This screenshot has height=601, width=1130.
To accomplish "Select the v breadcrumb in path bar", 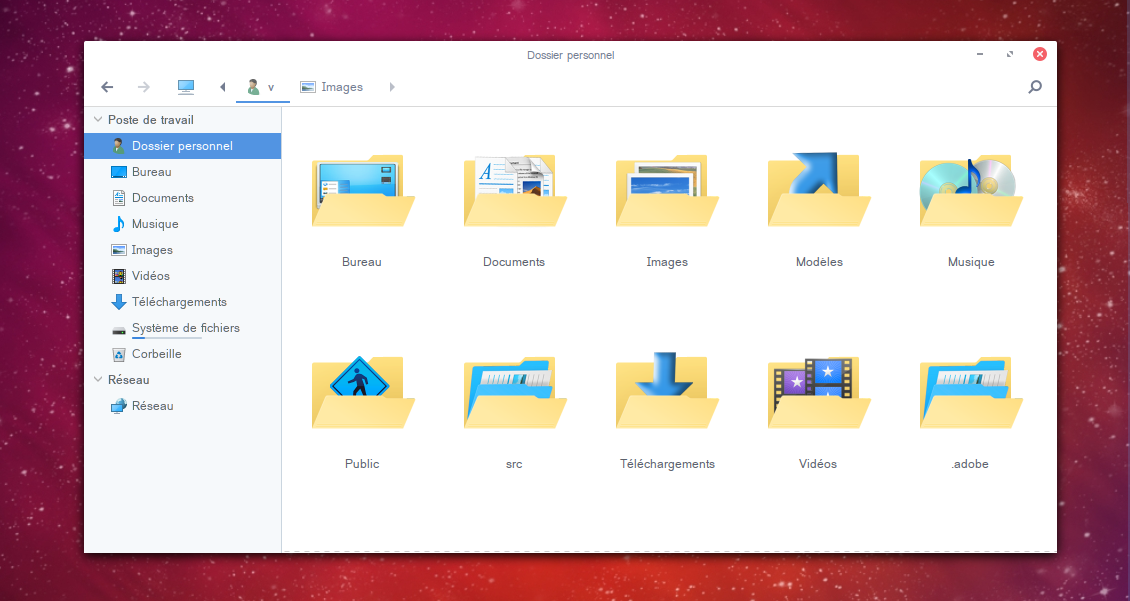I will pos(262,87).
